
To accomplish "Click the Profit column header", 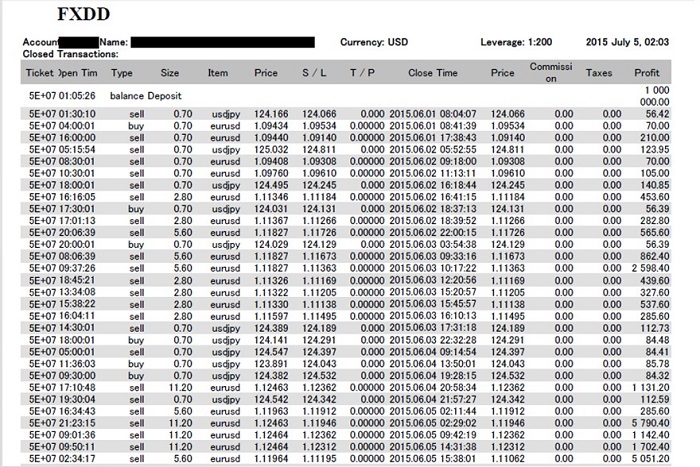I will 647,73.
